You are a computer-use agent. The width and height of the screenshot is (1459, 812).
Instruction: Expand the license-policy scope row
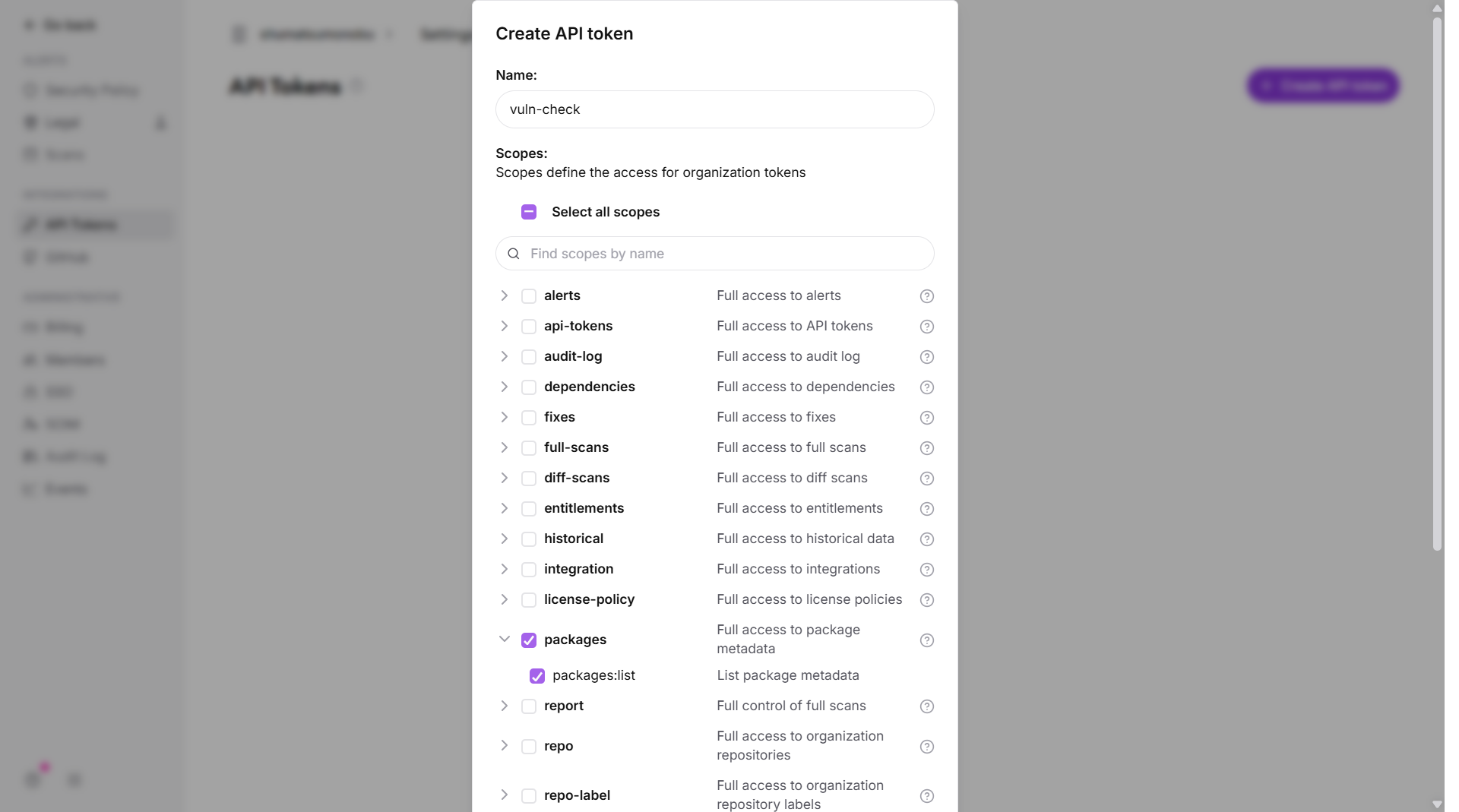click(504, 599)
